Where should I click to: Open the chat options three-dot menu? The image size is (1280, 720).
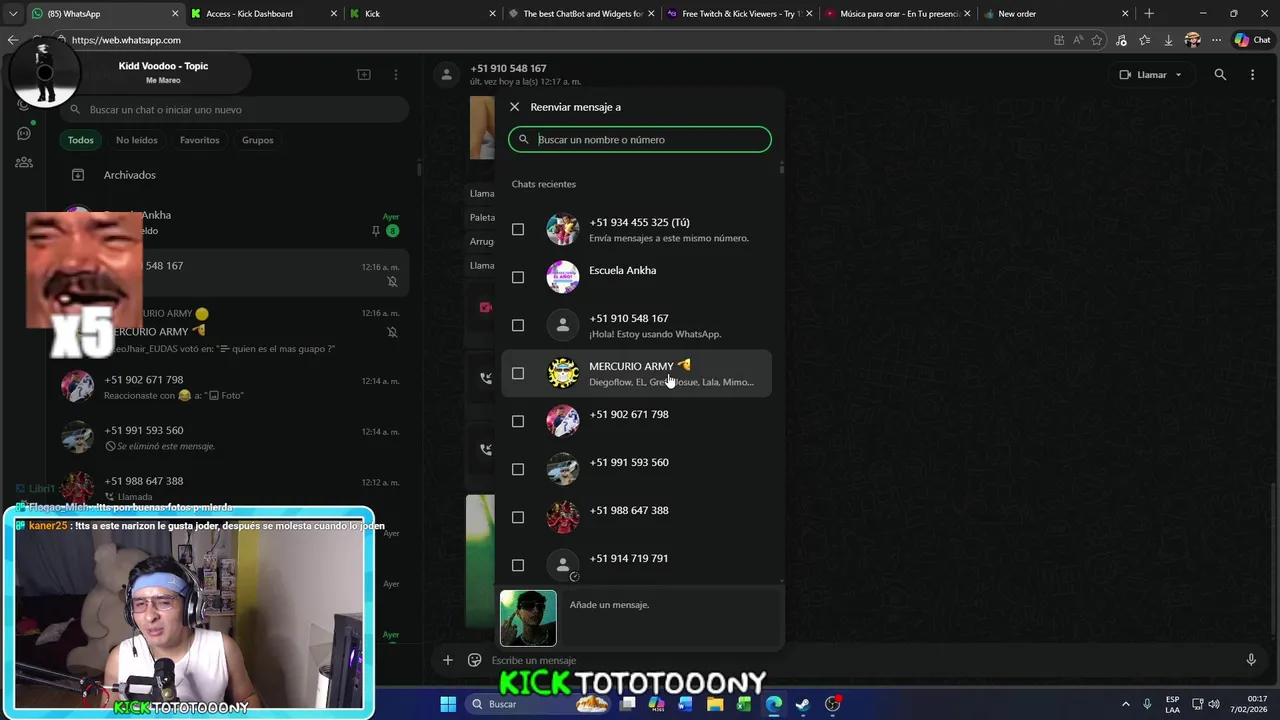coord(1252,75)
